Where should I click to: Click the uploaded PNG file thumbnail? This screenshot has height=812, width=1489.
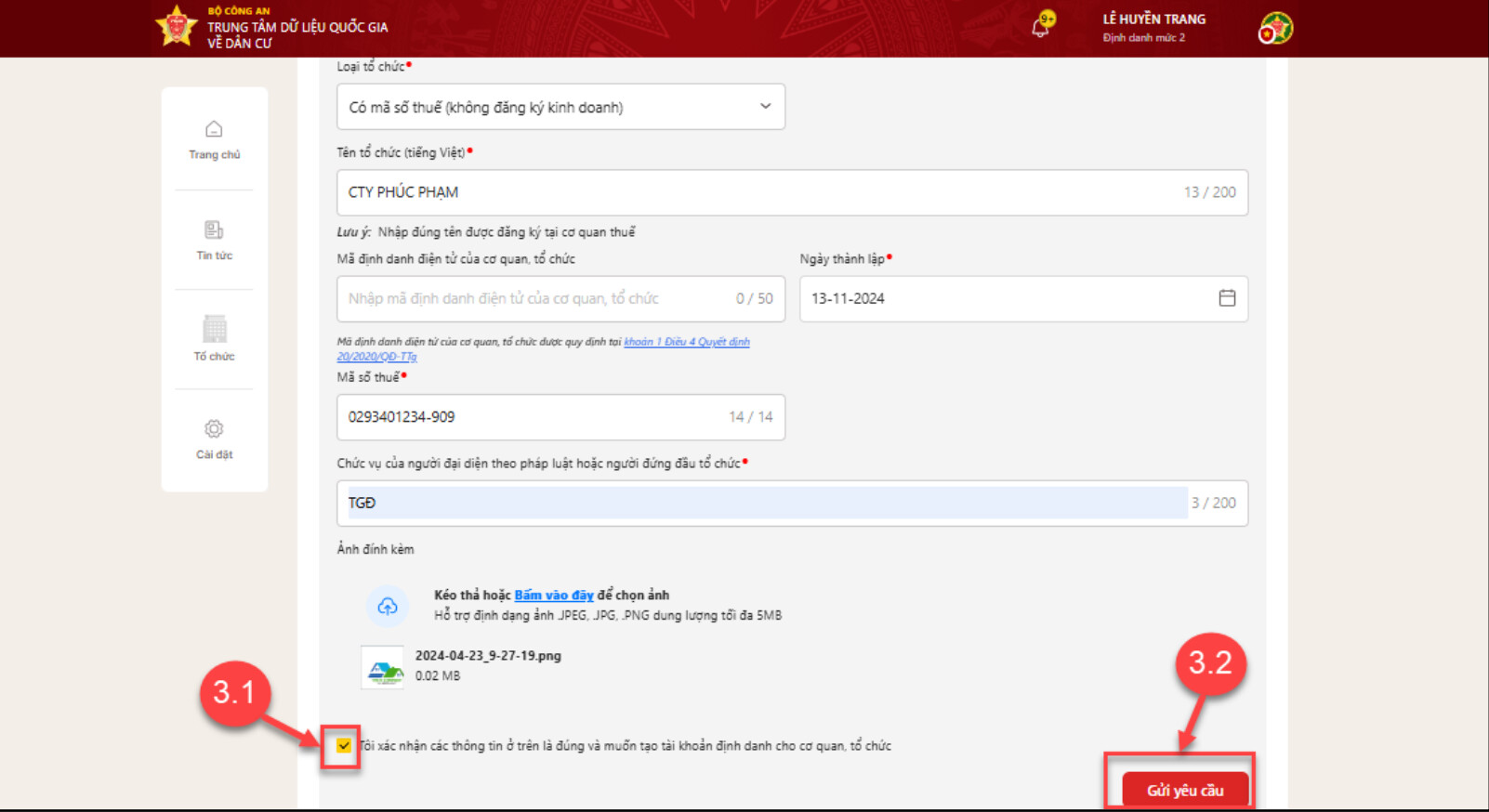point(382,667)
